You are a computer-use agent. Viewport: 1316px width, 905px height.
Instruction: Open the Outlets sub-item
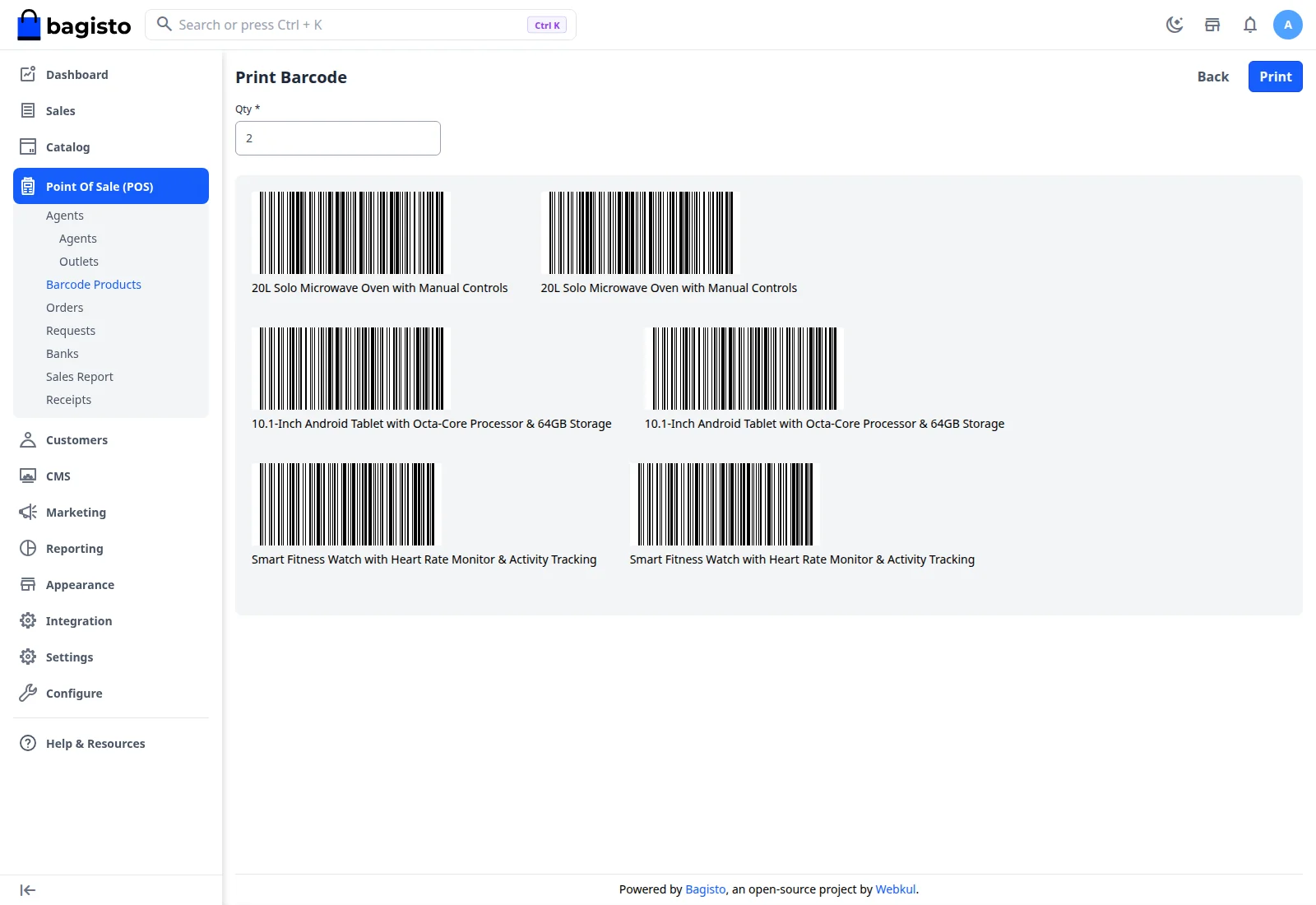[x=79, y=262]
